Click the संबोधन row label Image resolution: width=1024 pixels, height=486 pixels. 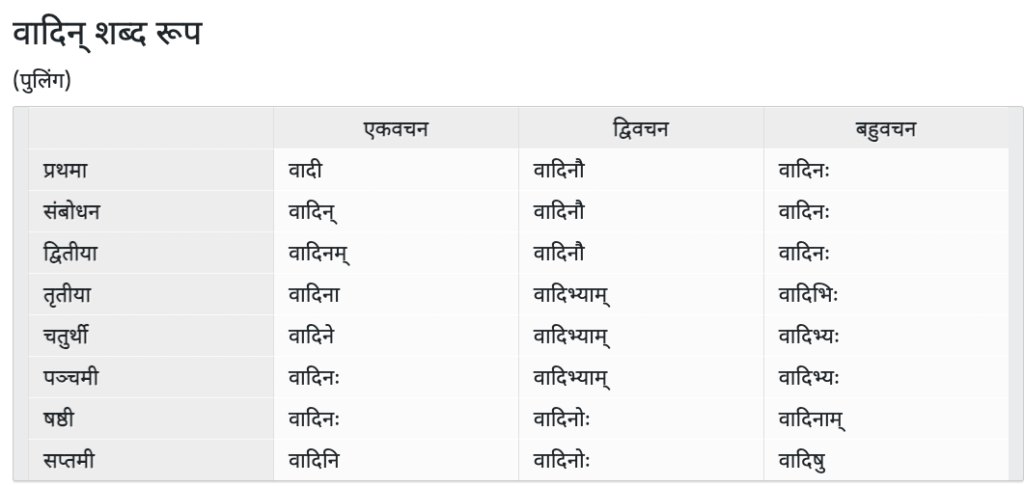(x=71, y=212)
